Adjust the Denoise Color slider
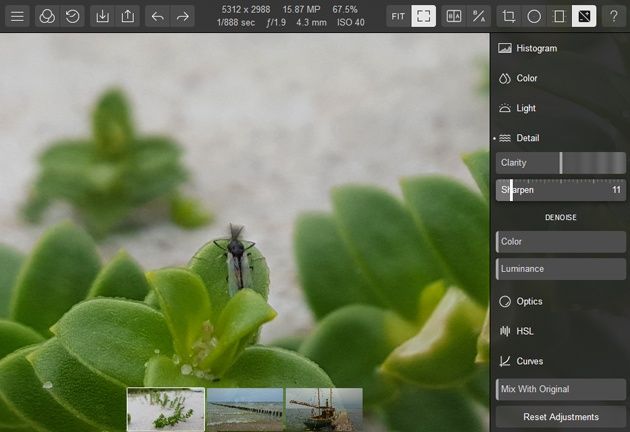This screenshot has height=432, width=630. click(x=560, y=242)
